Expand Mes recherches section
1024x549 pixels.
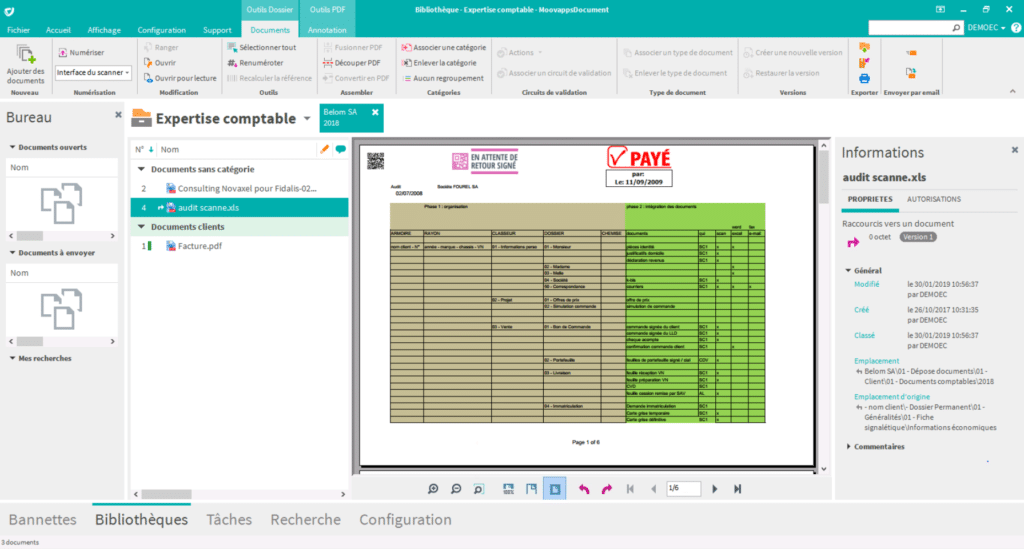coord(12,358)
